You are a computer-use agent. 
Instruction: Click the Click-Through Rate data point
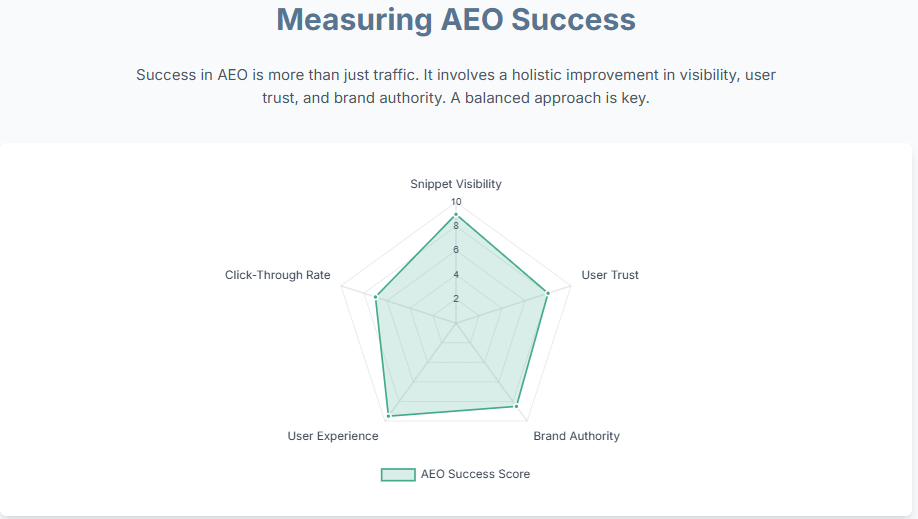pos(375,297)
